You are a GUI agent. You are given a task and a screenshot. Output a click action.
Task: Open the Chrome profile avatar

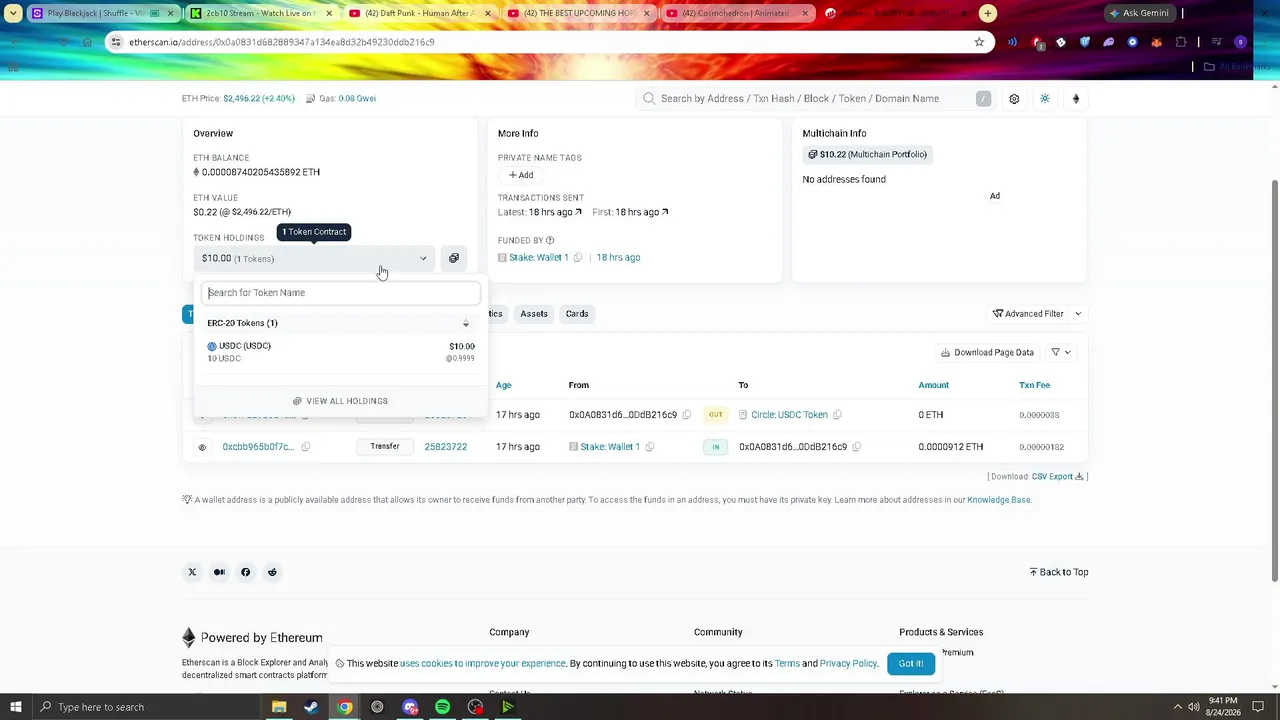[1241, 42]
